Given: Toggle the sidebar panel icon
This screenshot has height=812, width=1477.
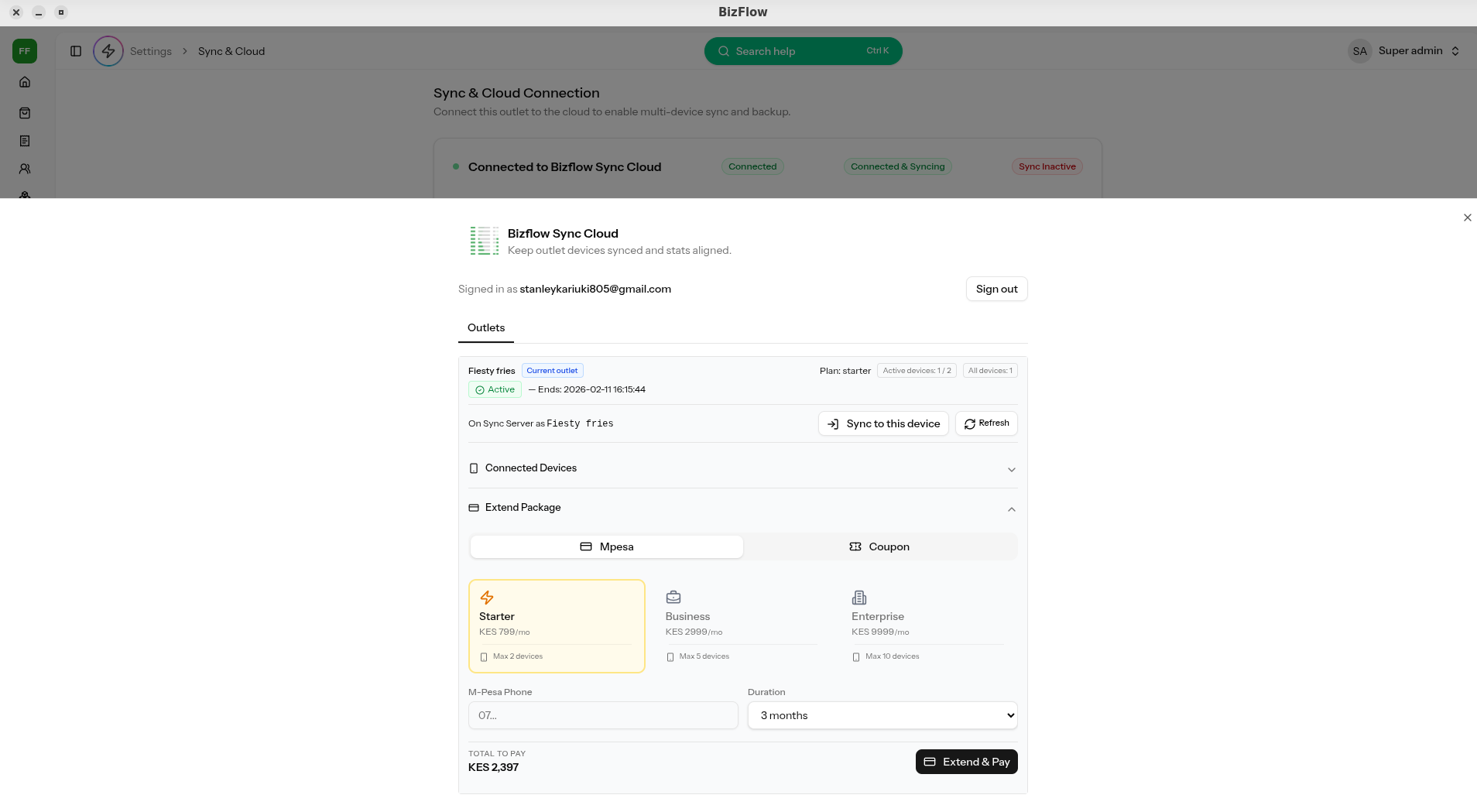Looking at the screenshot, I should tap(76, 51).
